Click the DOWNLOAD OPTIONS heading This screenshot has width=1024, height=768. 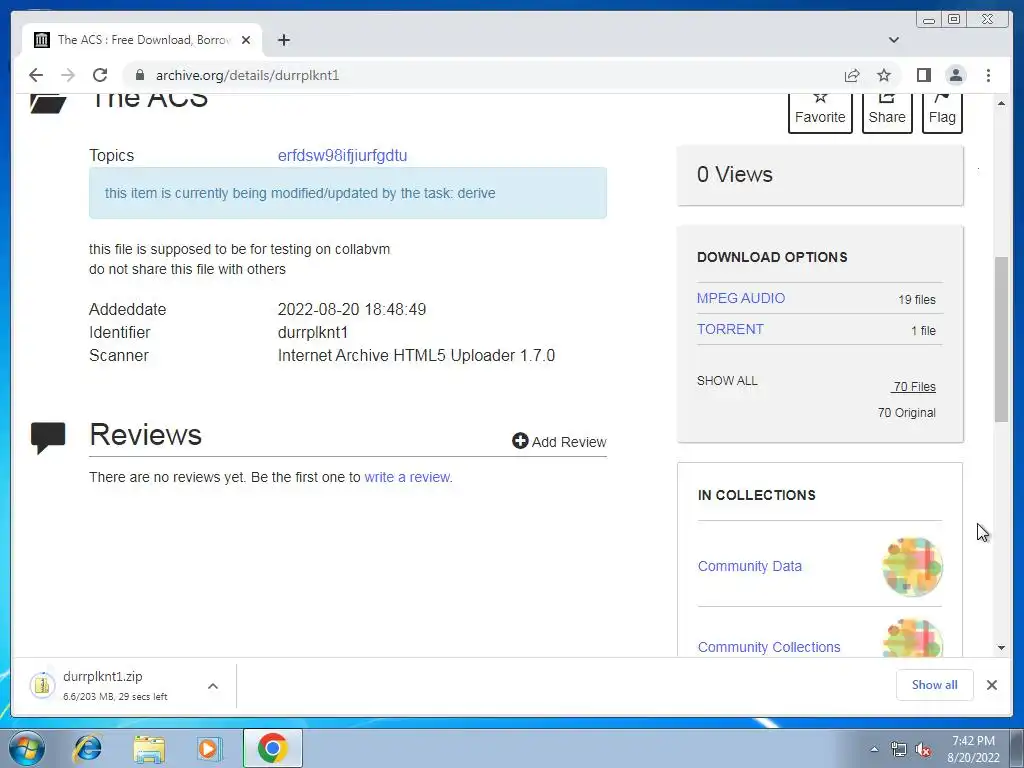(x=772, y=257)
